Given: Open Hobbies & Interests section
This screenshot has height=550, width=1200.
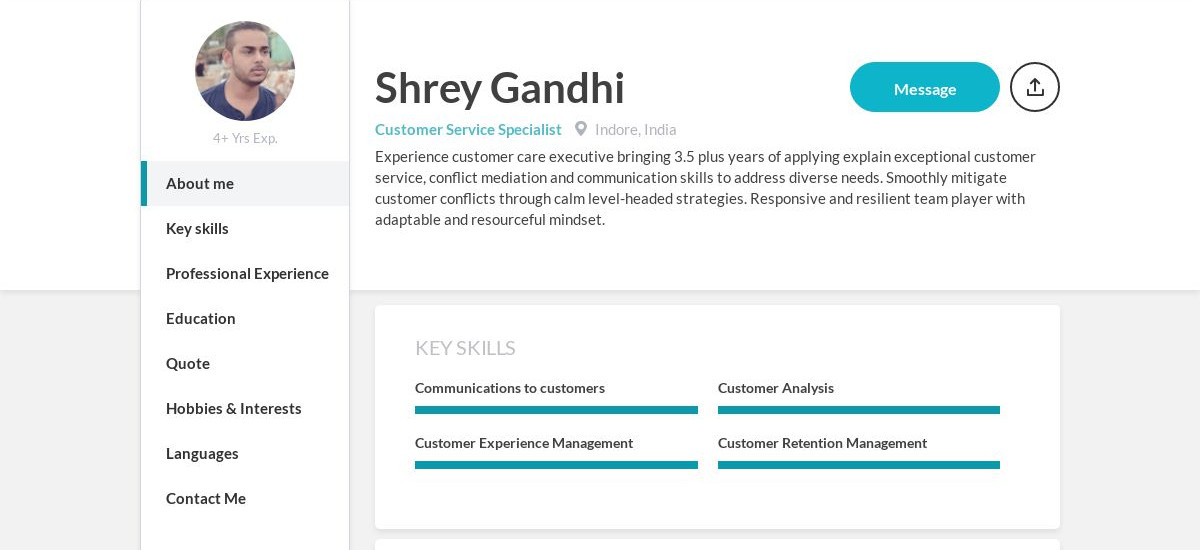Looking at the screenshot, I should click(233, 409).
